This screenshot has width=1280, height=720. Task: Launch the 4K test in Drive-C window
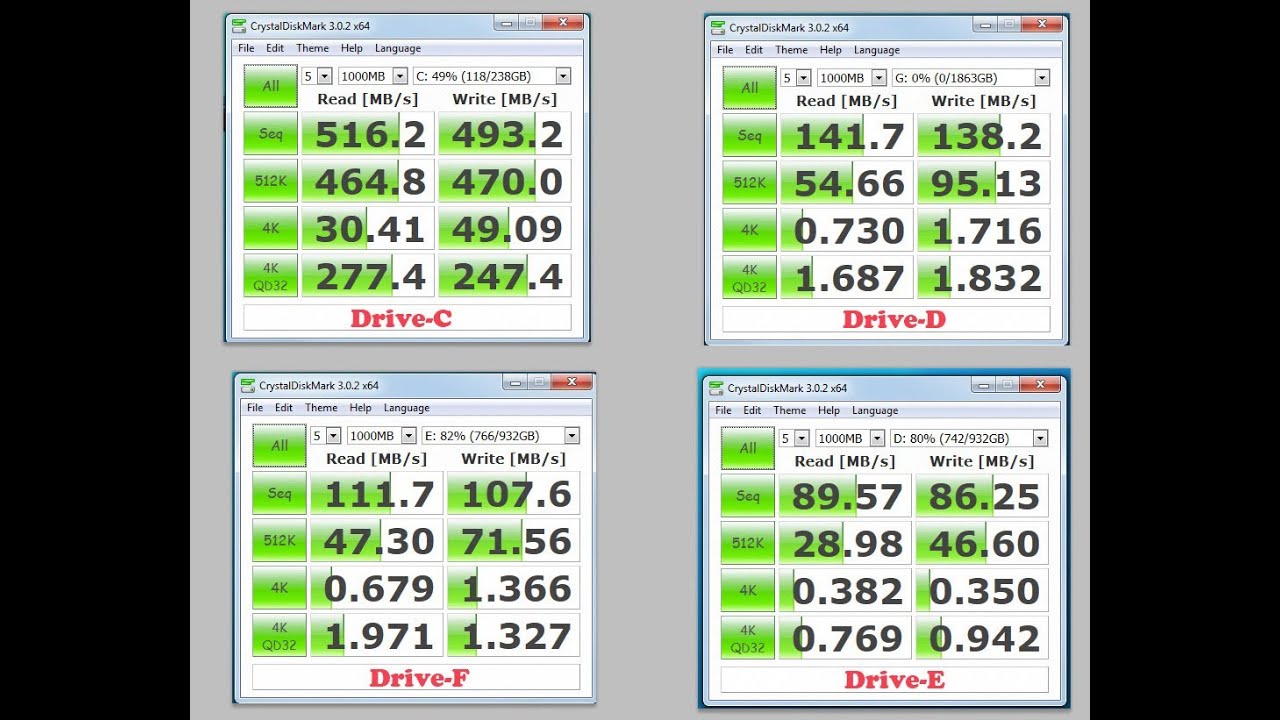click(x=270, y=228)
